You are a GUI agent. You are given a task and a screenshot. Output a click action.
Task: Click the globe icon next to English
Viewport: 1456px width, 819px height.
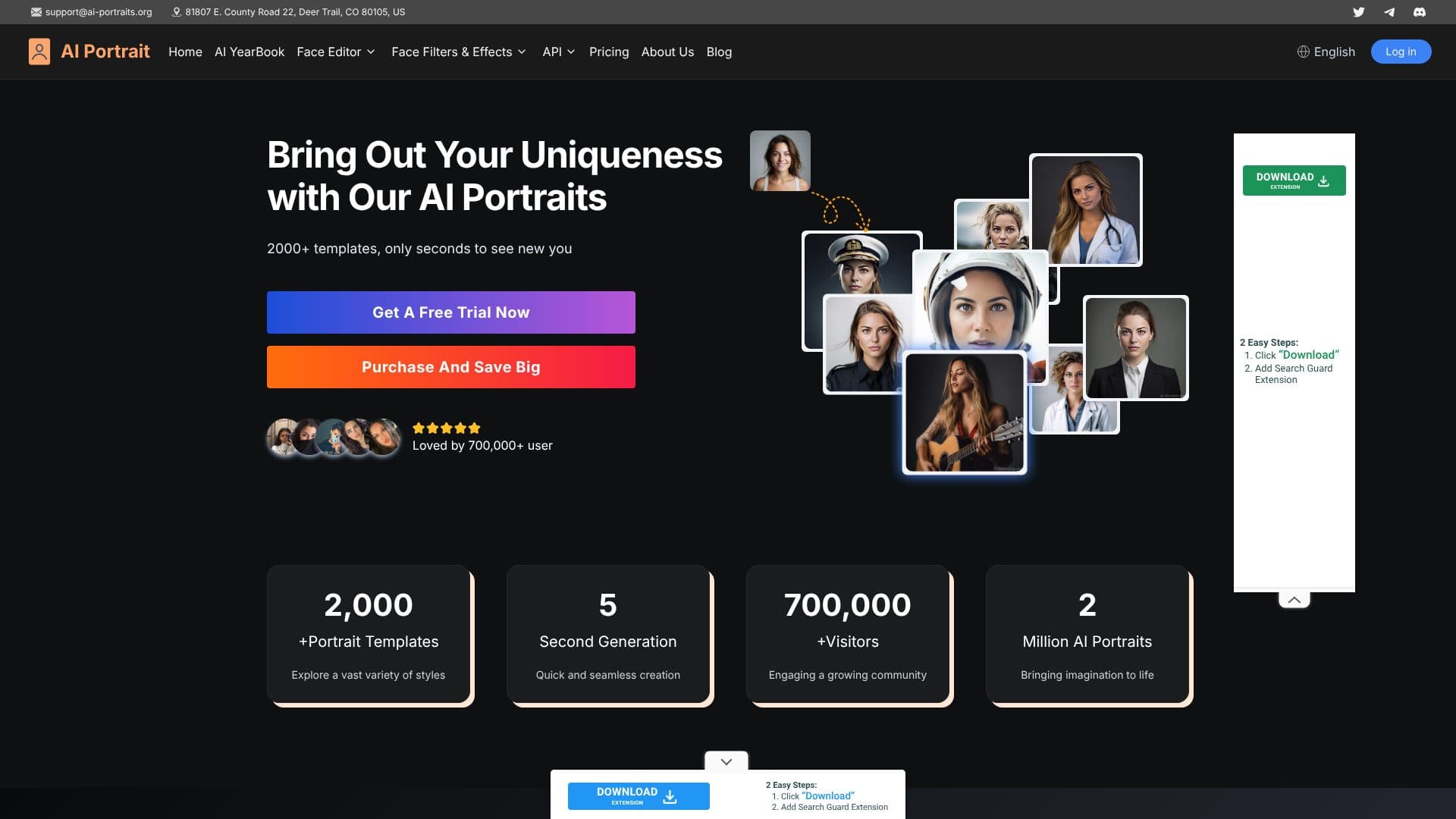(x=1303, y=52)
